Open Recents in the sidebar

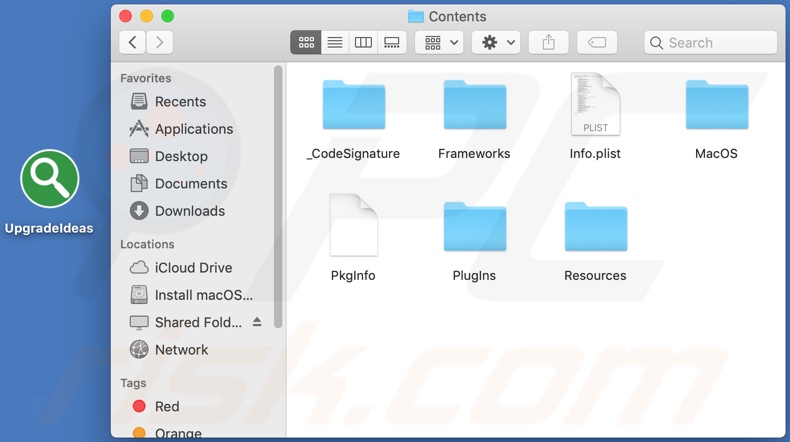tap(168, 101)
